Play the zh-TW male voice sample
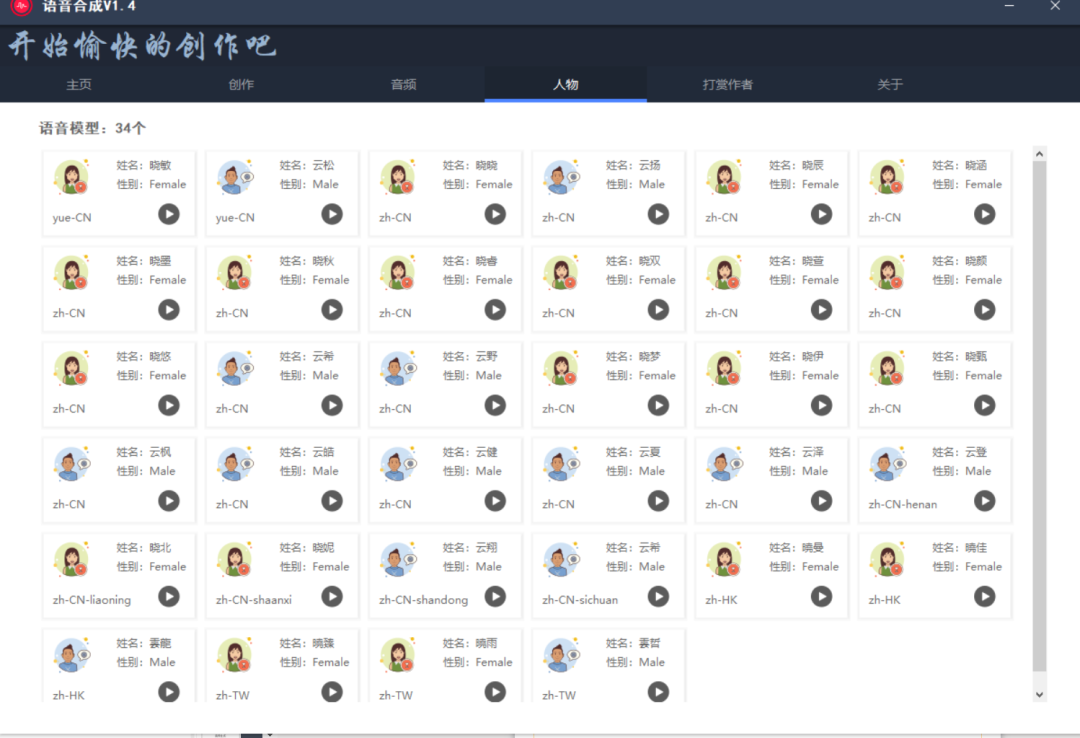 pos(658,692)
